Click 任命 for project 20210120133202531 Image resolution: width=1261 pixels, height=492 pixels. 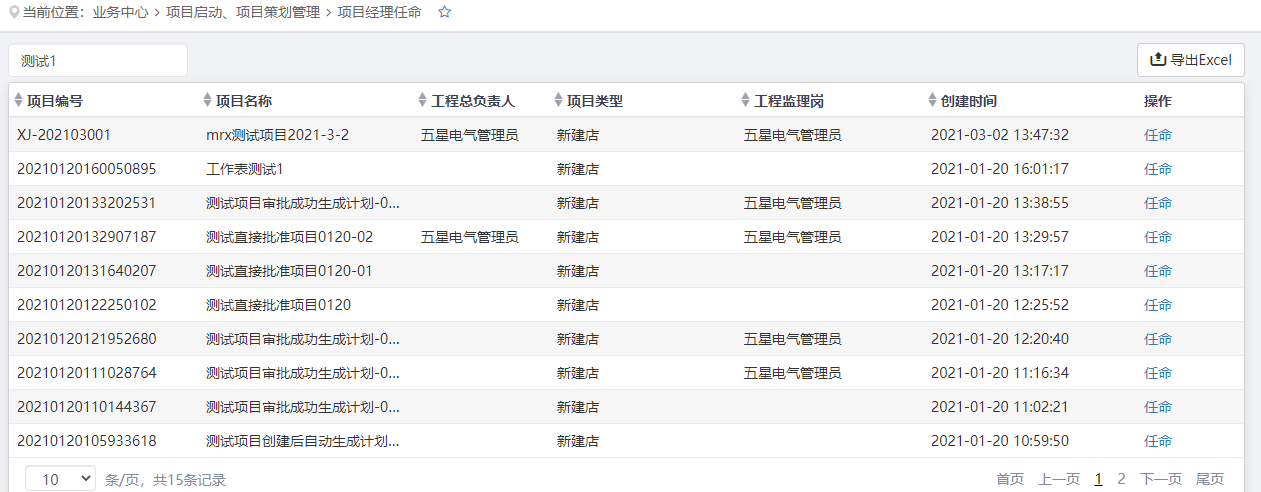pyautogui.click(x=1158, y=203)
